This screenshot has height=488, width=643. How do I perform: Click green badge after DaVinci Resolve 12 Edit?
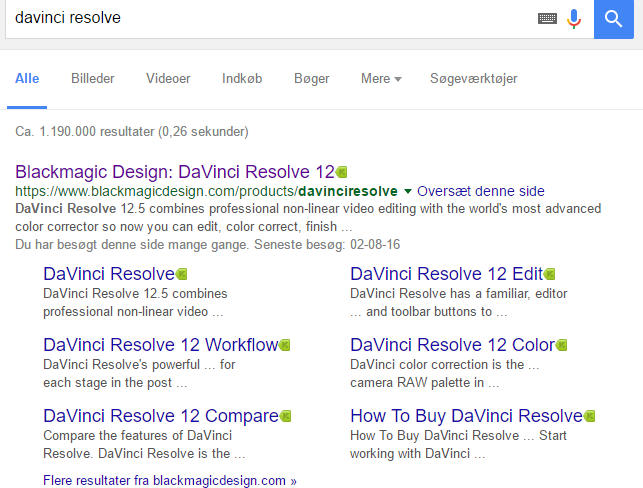click(550, 274)
